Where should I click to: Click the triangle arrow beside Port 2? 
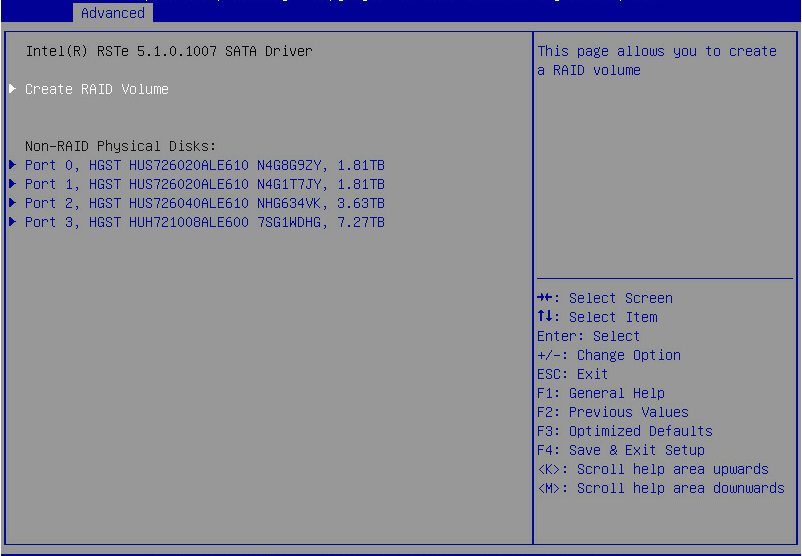click(x=13, y=203)
